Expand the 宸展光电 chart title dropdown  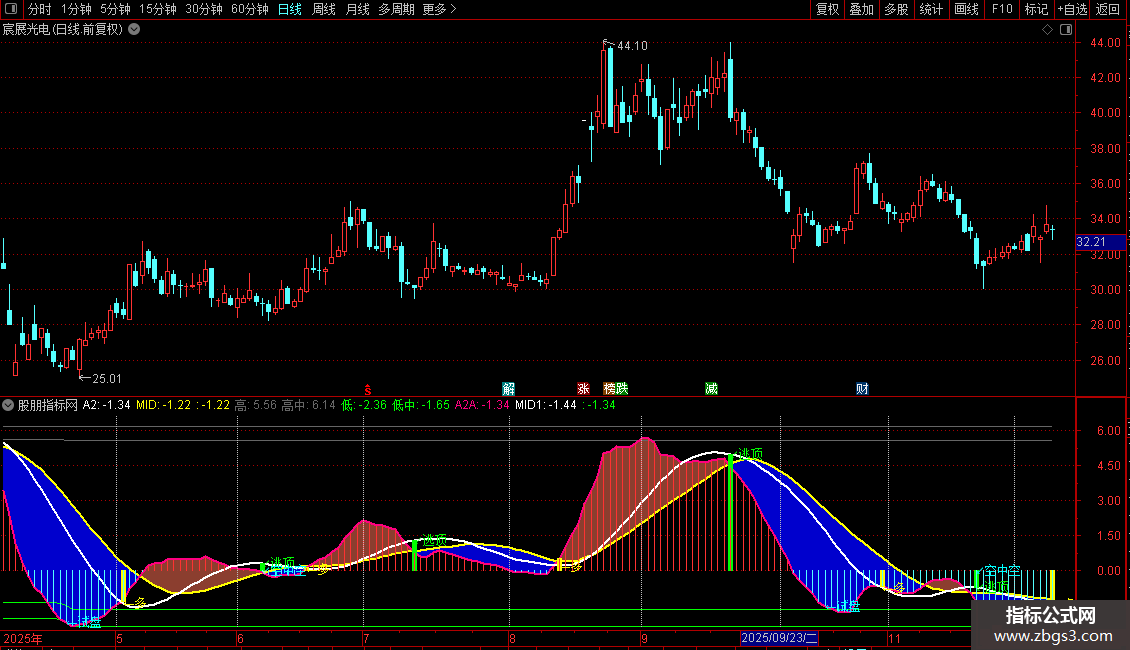click(x=134, y=29)
